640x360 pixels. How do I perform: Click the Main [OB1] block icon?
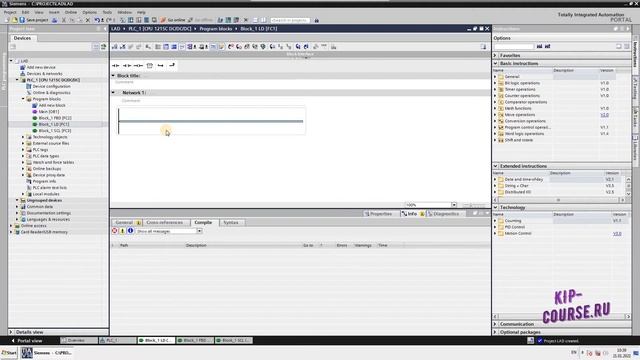click(35, 111)
